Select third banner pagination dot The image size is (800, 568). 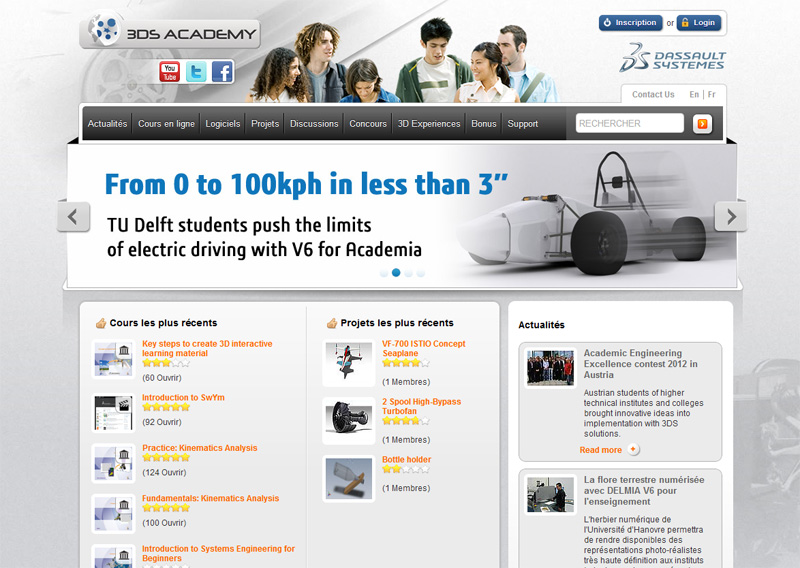pos(408,273)
